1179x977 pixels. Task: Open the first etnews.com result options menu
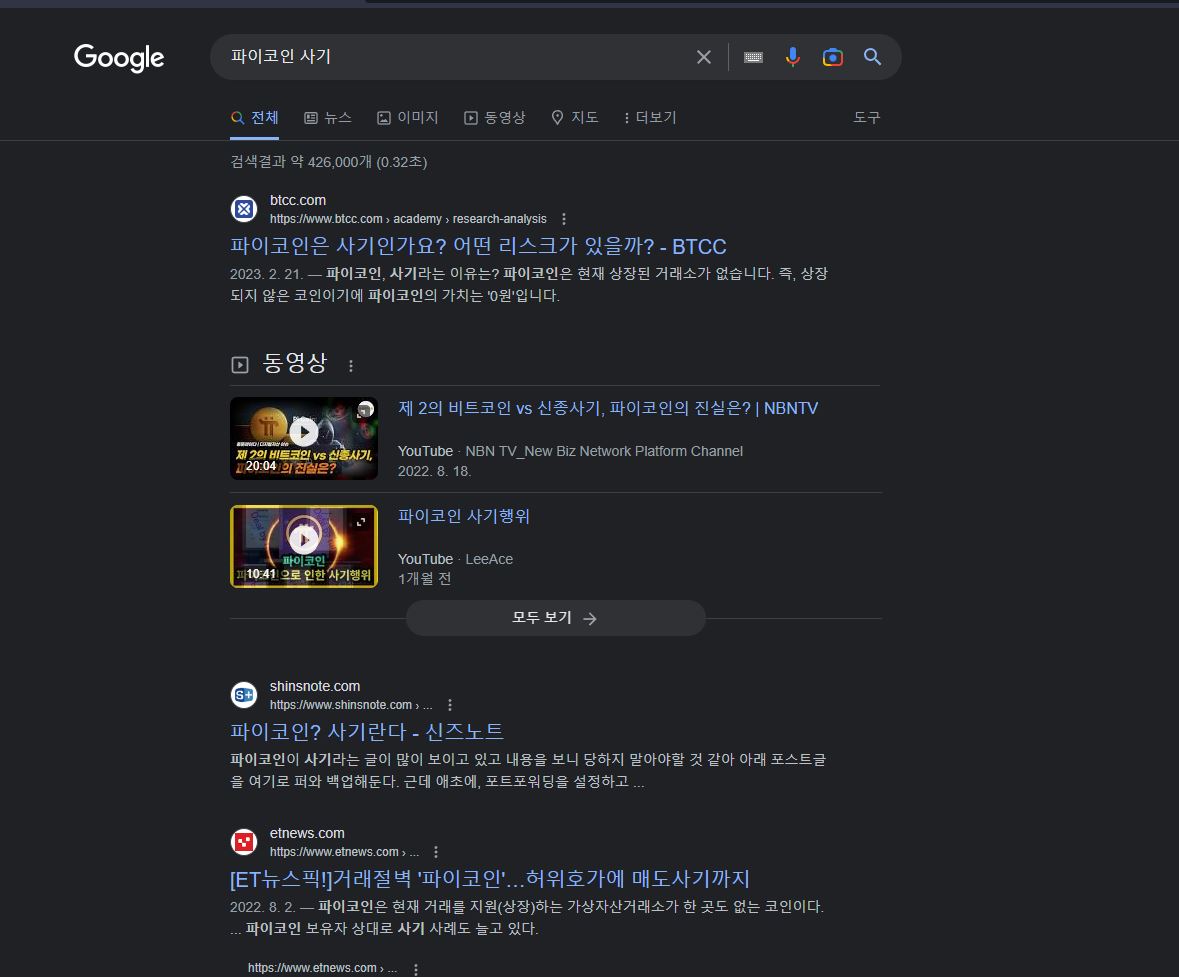pyautogui.click(x=435, y=851)
